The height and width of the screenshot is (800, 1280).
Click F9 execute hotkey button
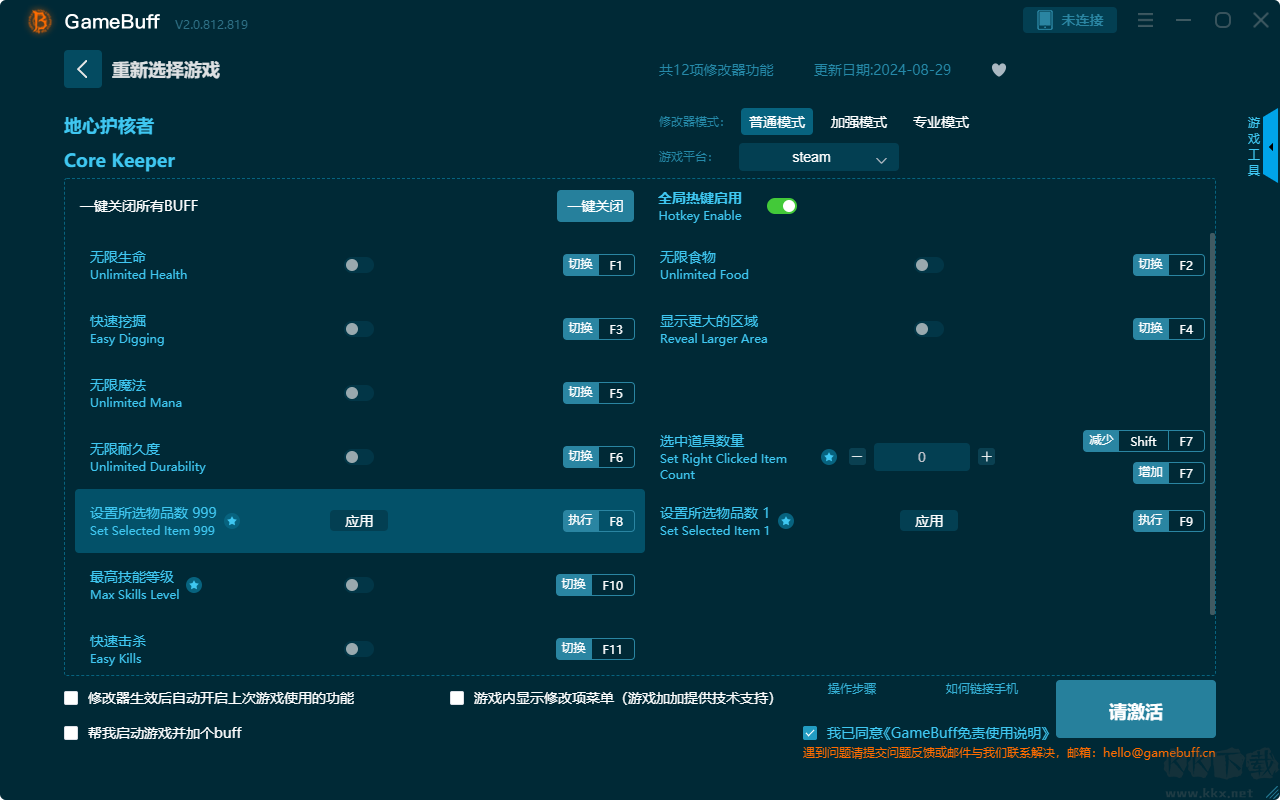click(1169, 521)
